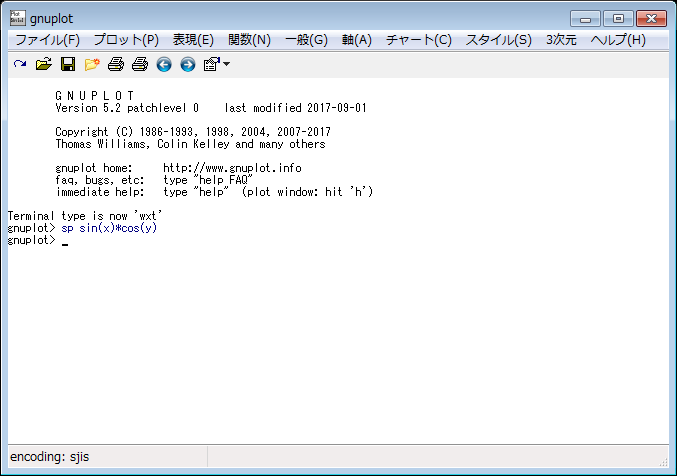Open the 3次元 menu
This screenshot has width=677, height=476.
[x=561, y=40]
